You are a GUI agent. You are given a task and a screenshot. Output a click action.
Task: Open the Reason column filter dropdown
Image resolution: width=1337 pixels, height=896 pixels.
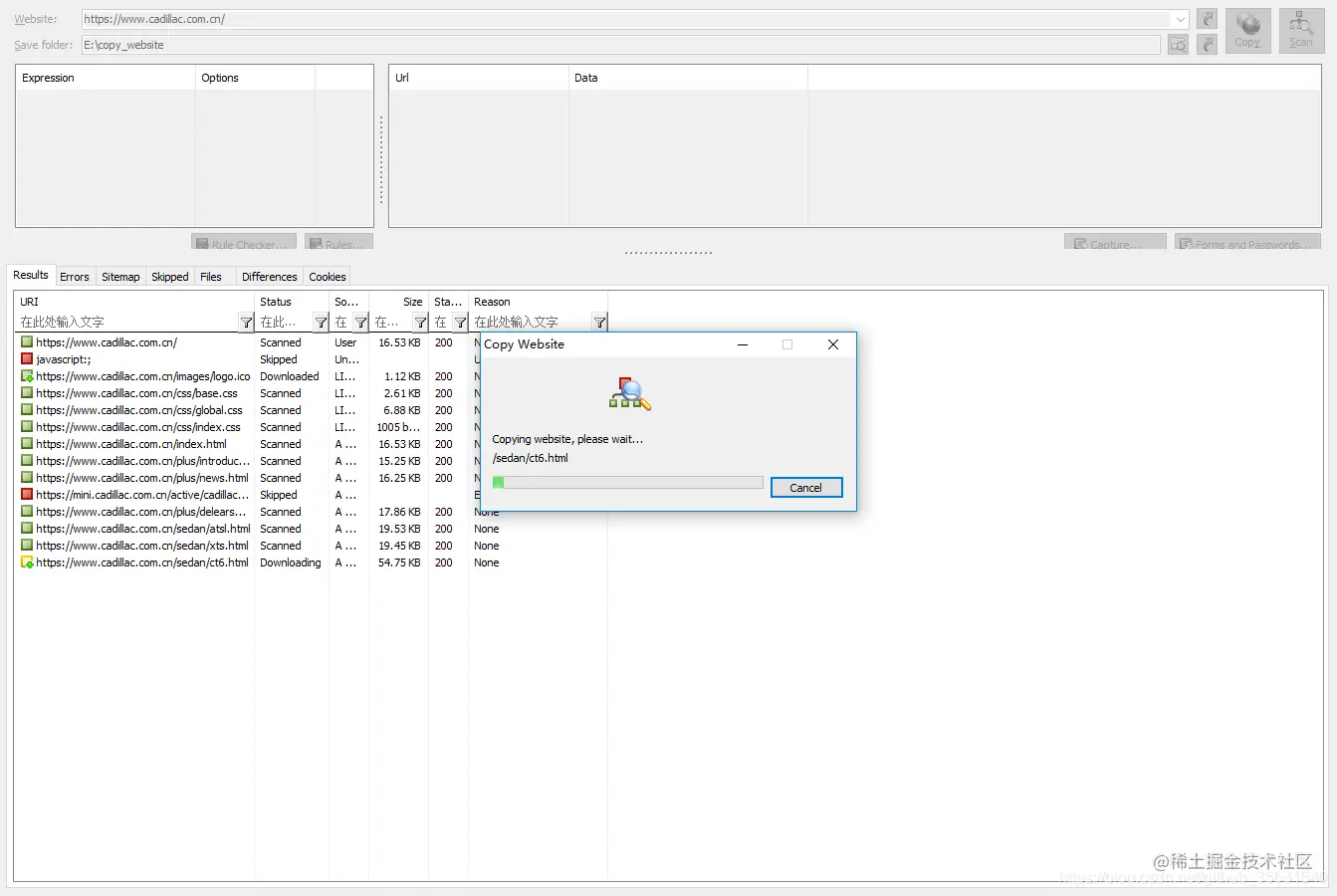(x=599, y=323)
